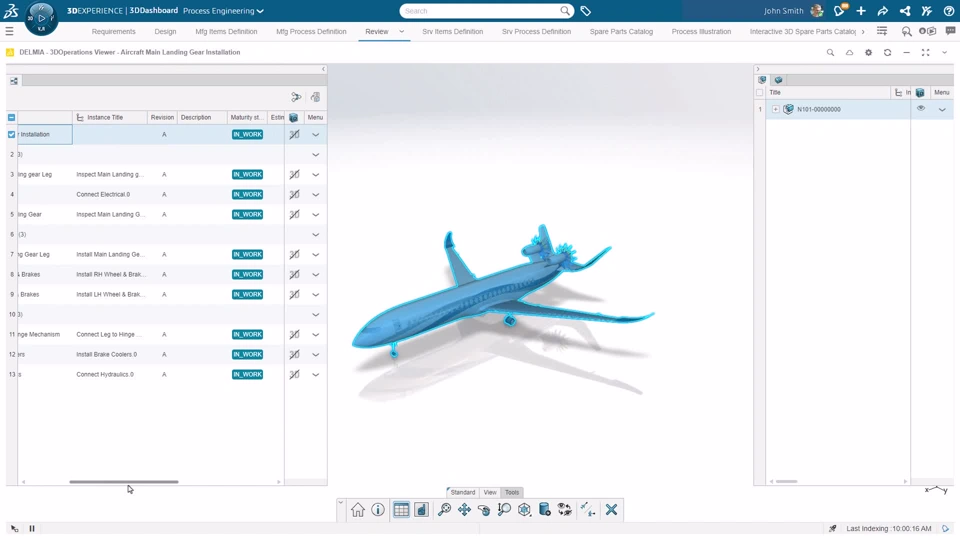960x540 pixels.
Task: Toggle the table grid icon in bottom toolbar
Action: (401, 509)
